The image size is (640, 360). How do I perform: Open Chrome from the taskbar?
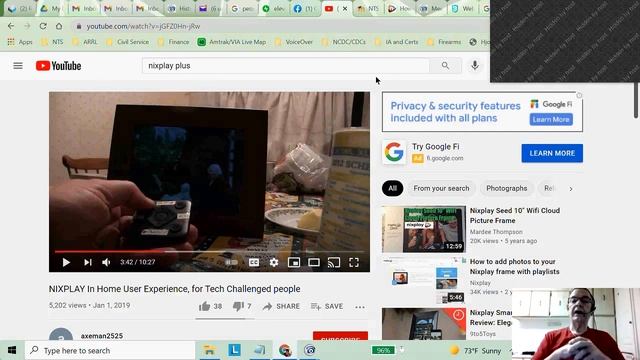pos(285,350)
